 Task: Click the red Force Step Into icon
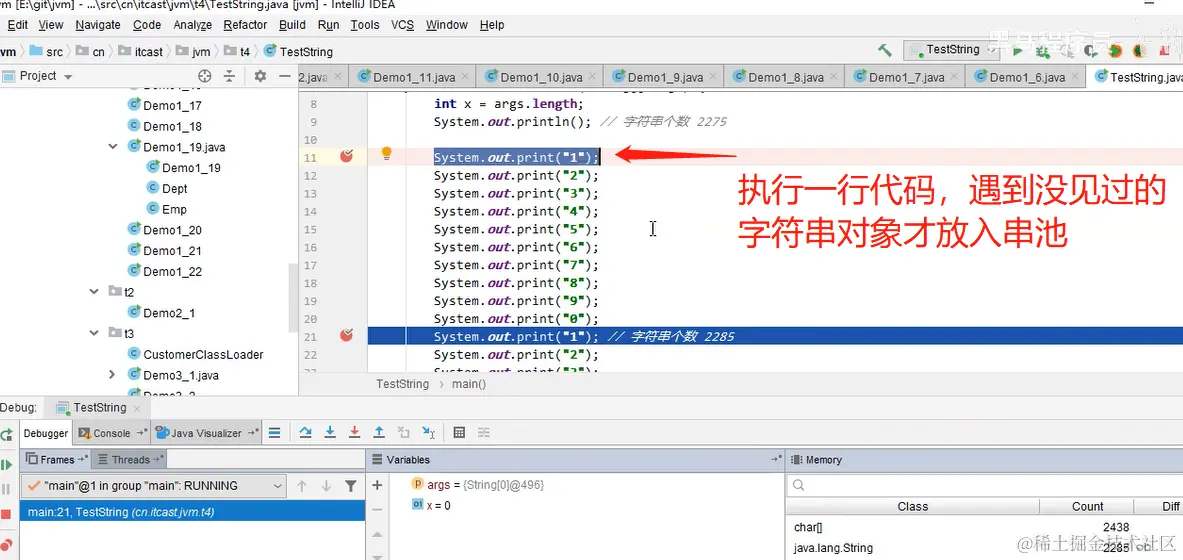tap(355, 432)
